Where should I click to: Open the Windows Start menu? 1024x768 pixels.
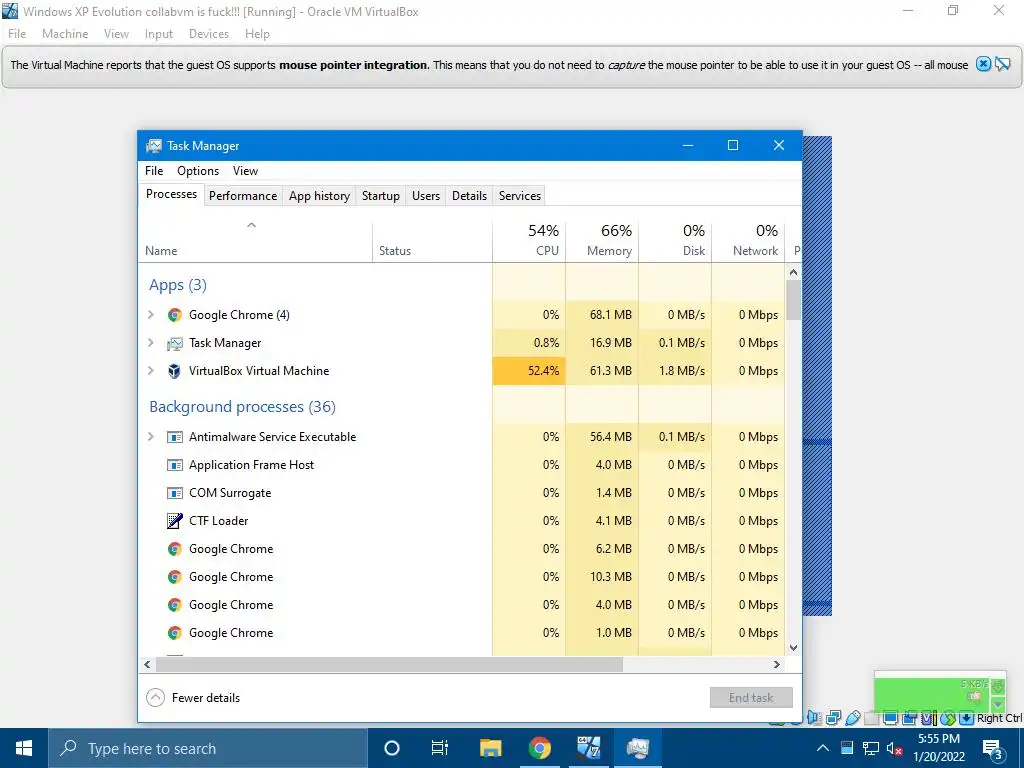point(24,748)
